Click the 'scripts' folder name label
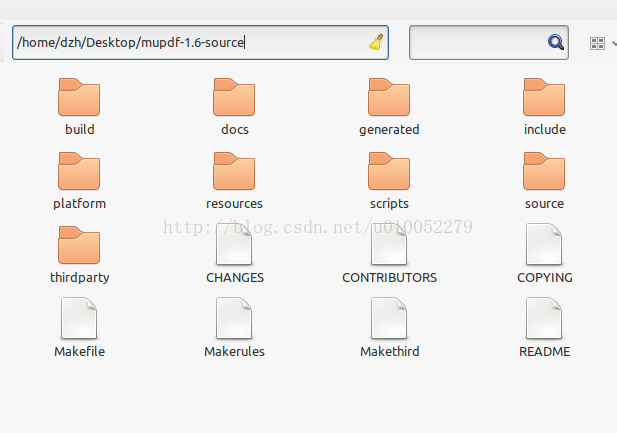Screen dimensions: 617x433 tap(389, 204)
